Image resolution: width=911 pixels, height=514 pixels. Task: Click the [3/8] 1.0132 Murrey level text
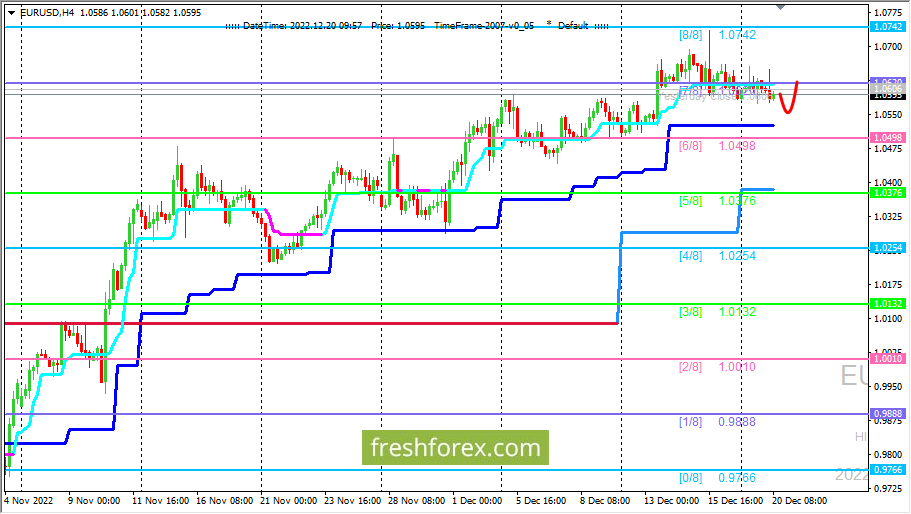pyautogui.click(x=718, y=312)
